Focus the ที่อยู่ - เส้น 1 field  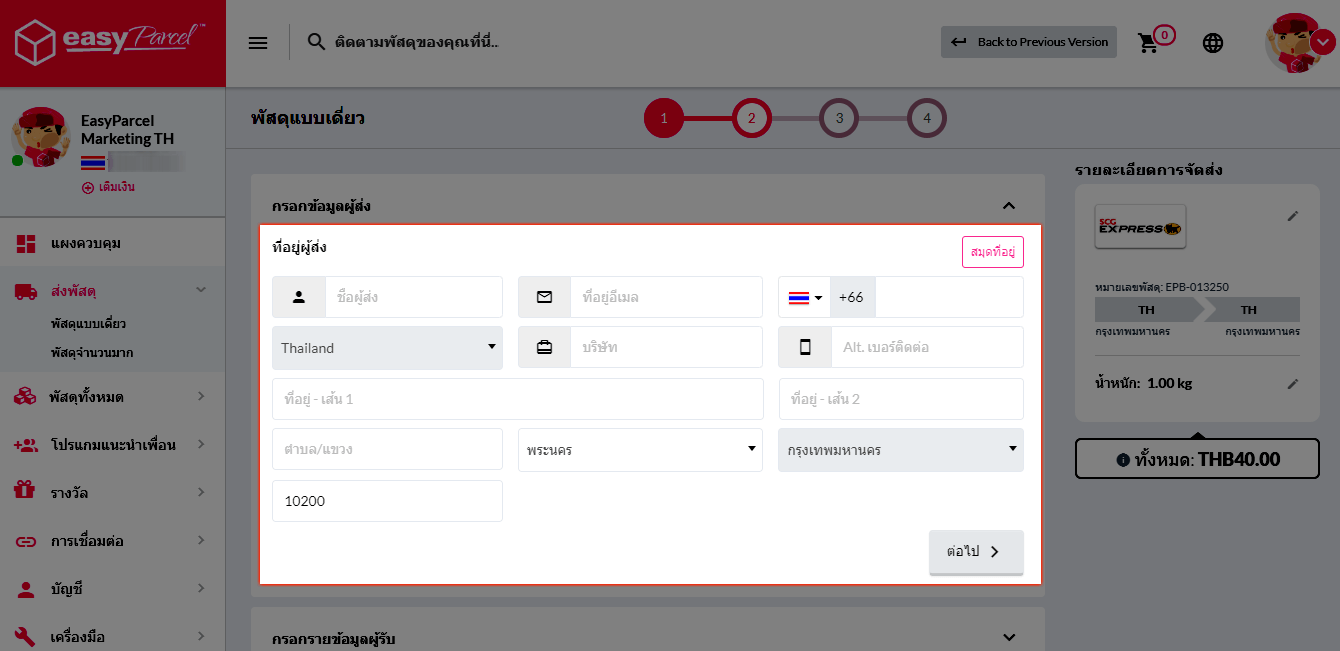pos(518,399)
